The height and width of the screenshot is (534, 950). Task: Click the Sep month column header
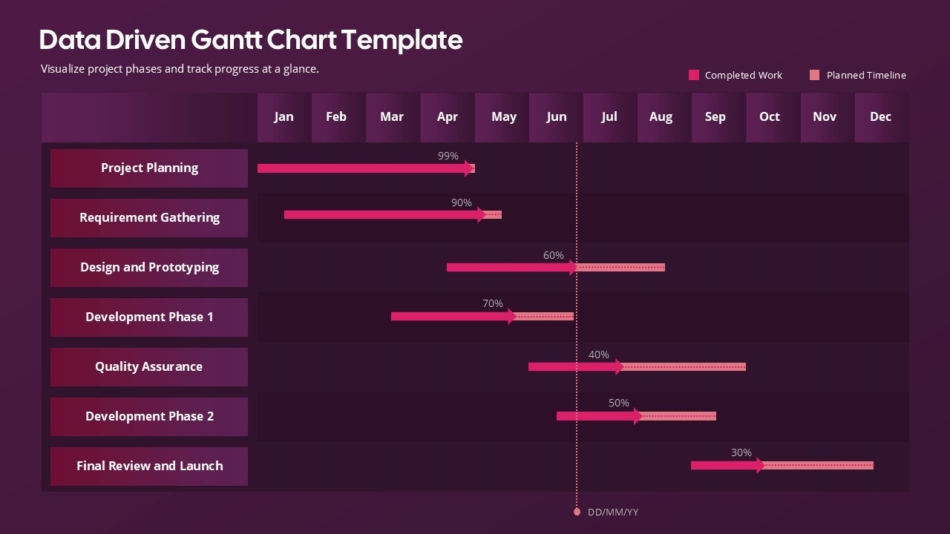point(715,117)
